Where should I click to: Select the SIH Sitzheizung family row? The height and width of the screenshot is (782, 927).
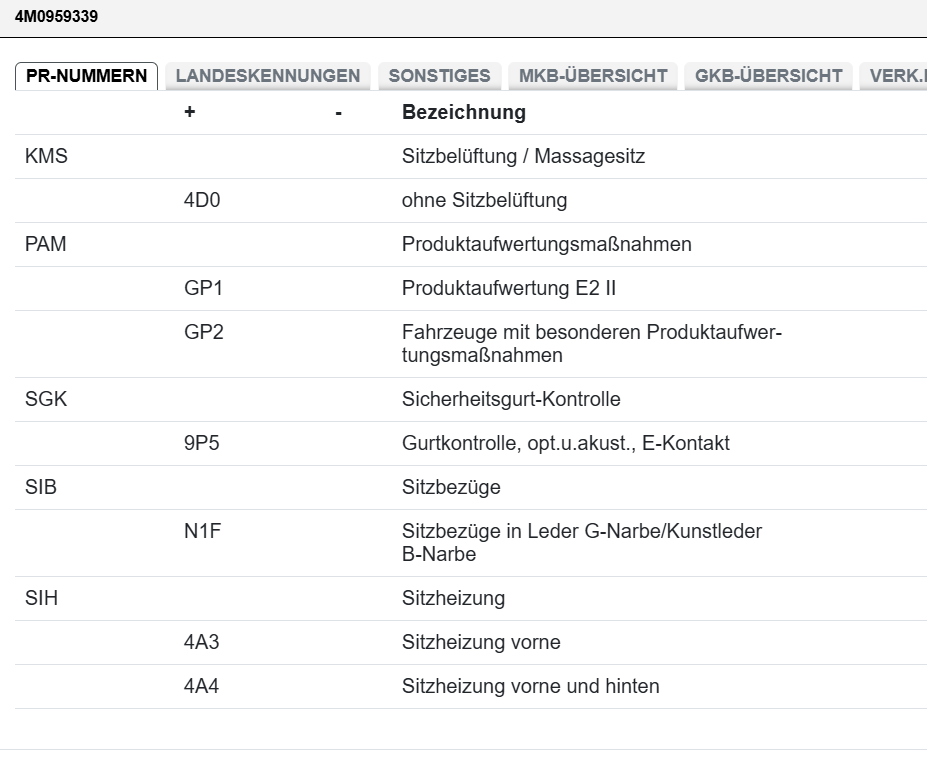click(43, 599)
